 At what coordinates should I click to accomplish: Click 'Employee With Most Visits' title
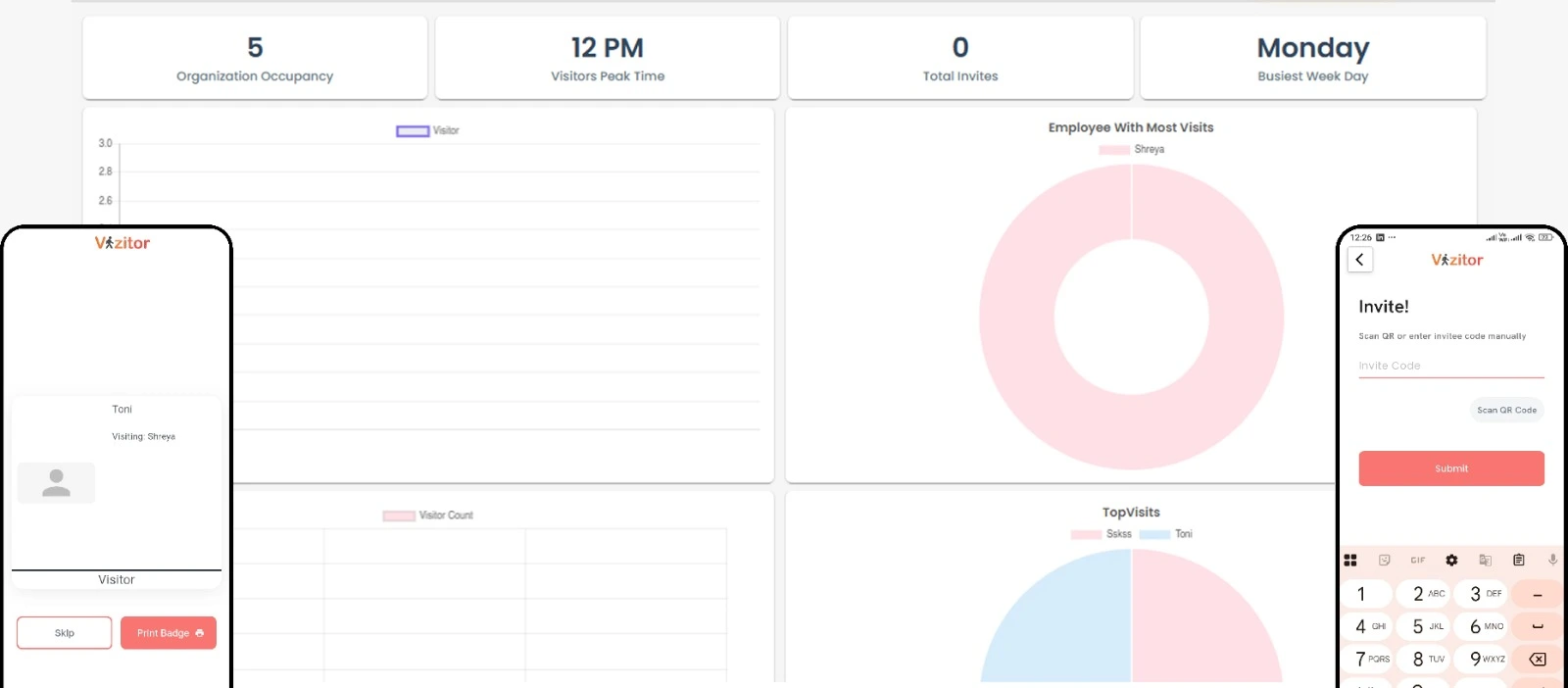click(x=1131, y=127)
